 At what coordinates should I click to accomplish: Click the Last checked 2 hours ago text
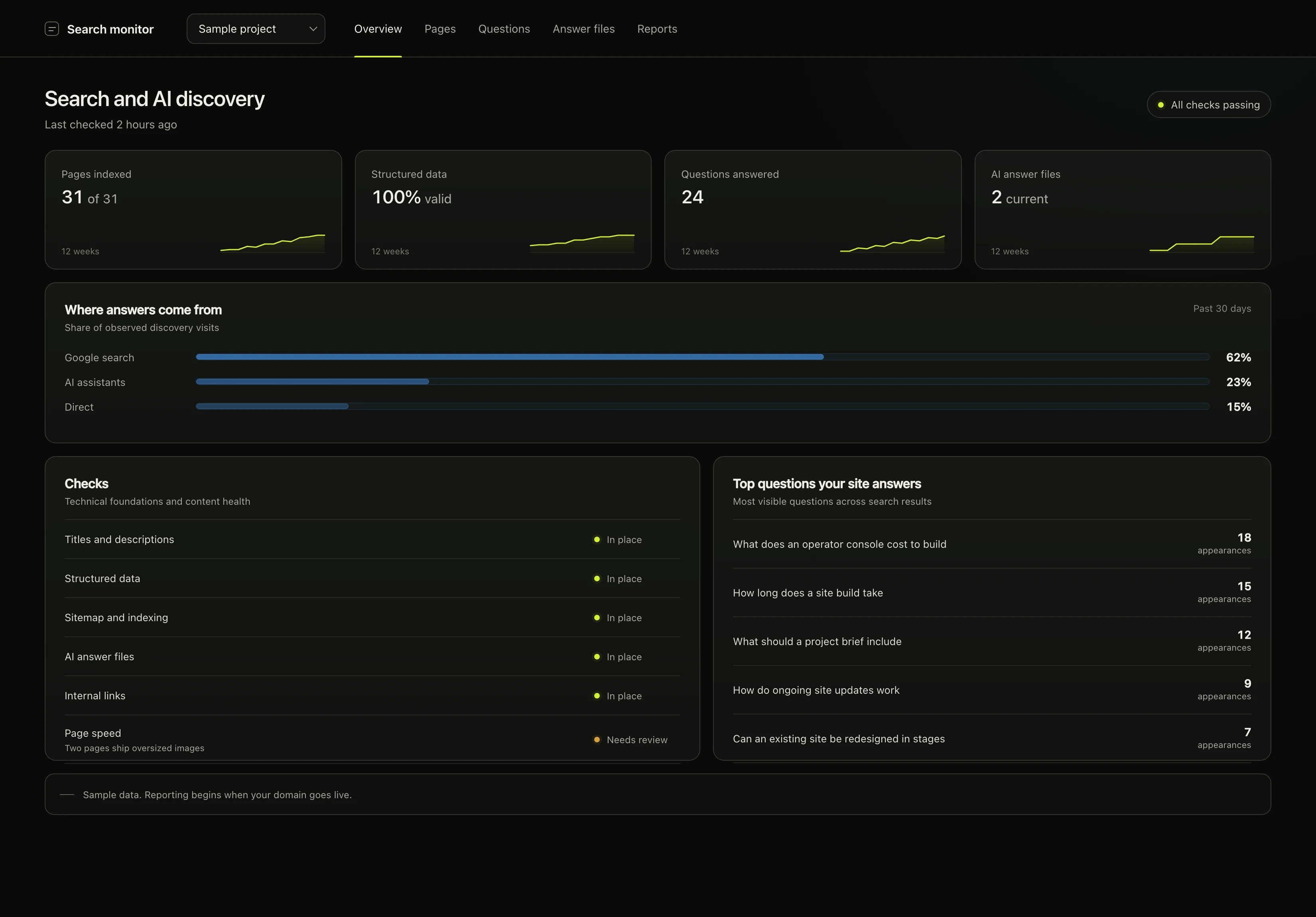[x=110, y=124]
